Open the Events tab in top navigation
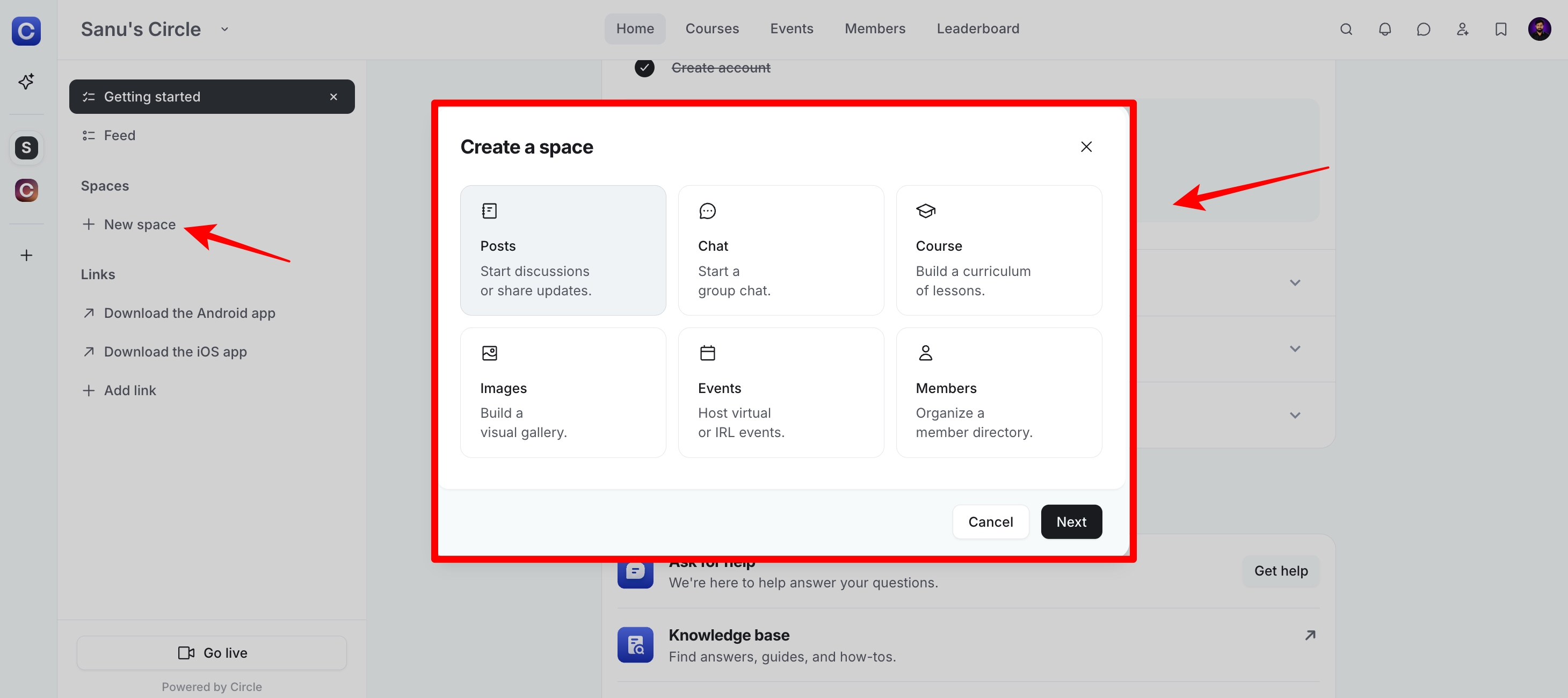This screenshot has height=698, width=1568. click(x=792, y=28)
